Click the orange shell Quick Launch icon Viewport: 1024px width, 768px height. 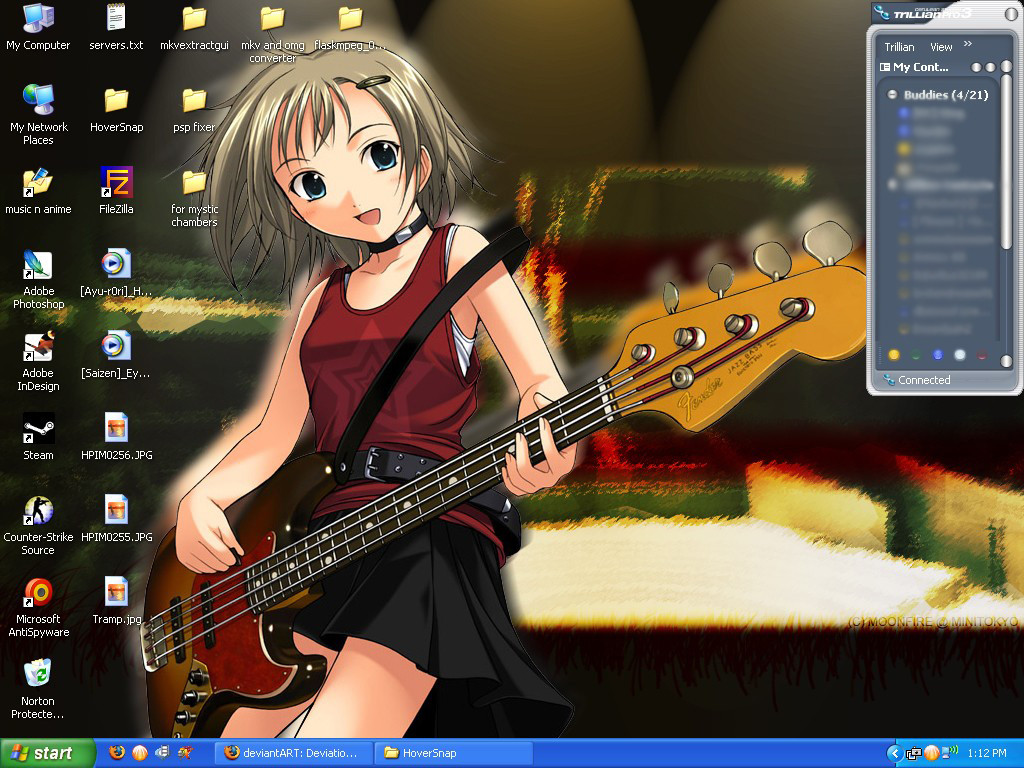point(140,753)
